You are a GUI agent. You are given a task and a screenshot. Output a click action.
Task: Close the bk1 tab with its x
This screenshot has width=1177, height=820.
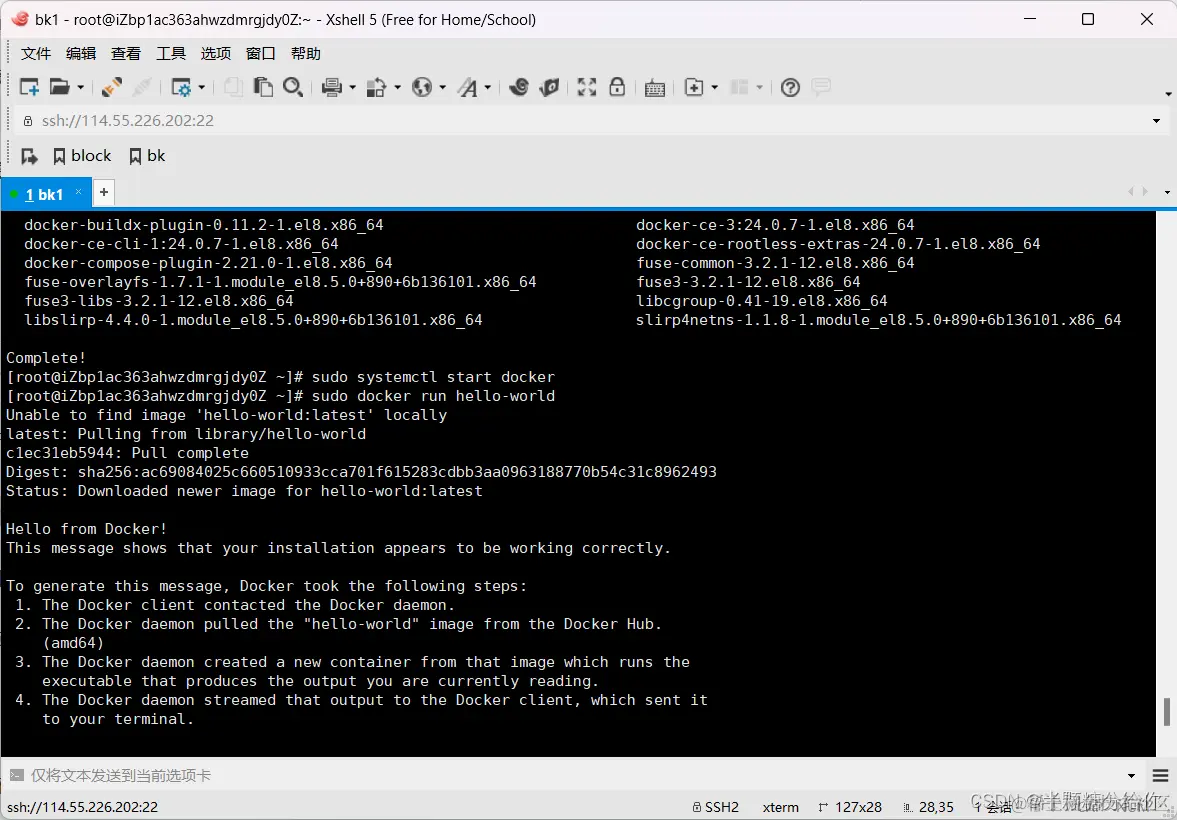point(78,192)
